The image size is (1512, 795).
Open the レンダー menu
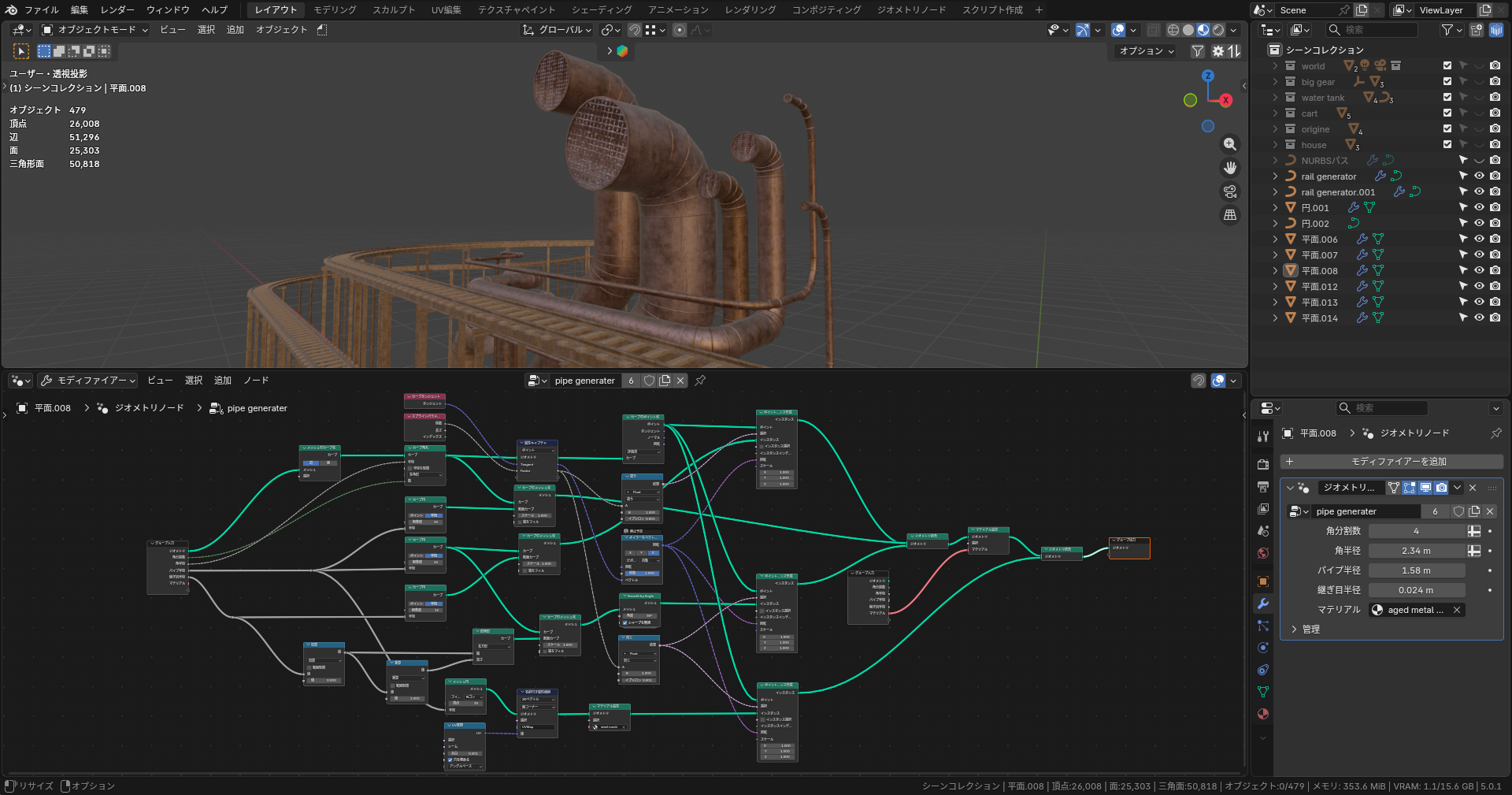pyautogui.click(x=117, y=10)
